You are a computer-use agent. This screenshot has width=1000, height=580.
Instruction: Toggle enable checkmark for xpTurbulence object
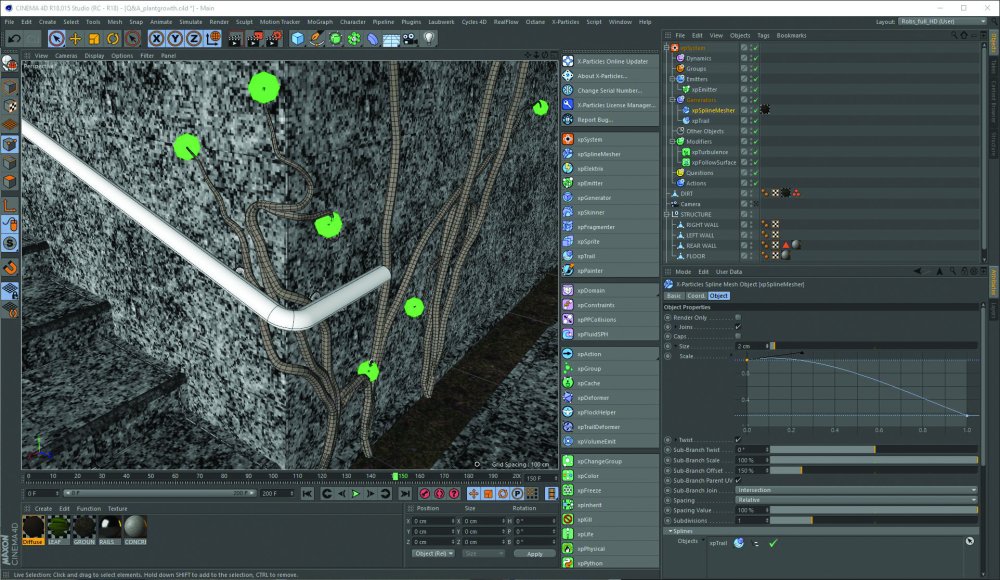pyautogui.click(x=756, y=152)
